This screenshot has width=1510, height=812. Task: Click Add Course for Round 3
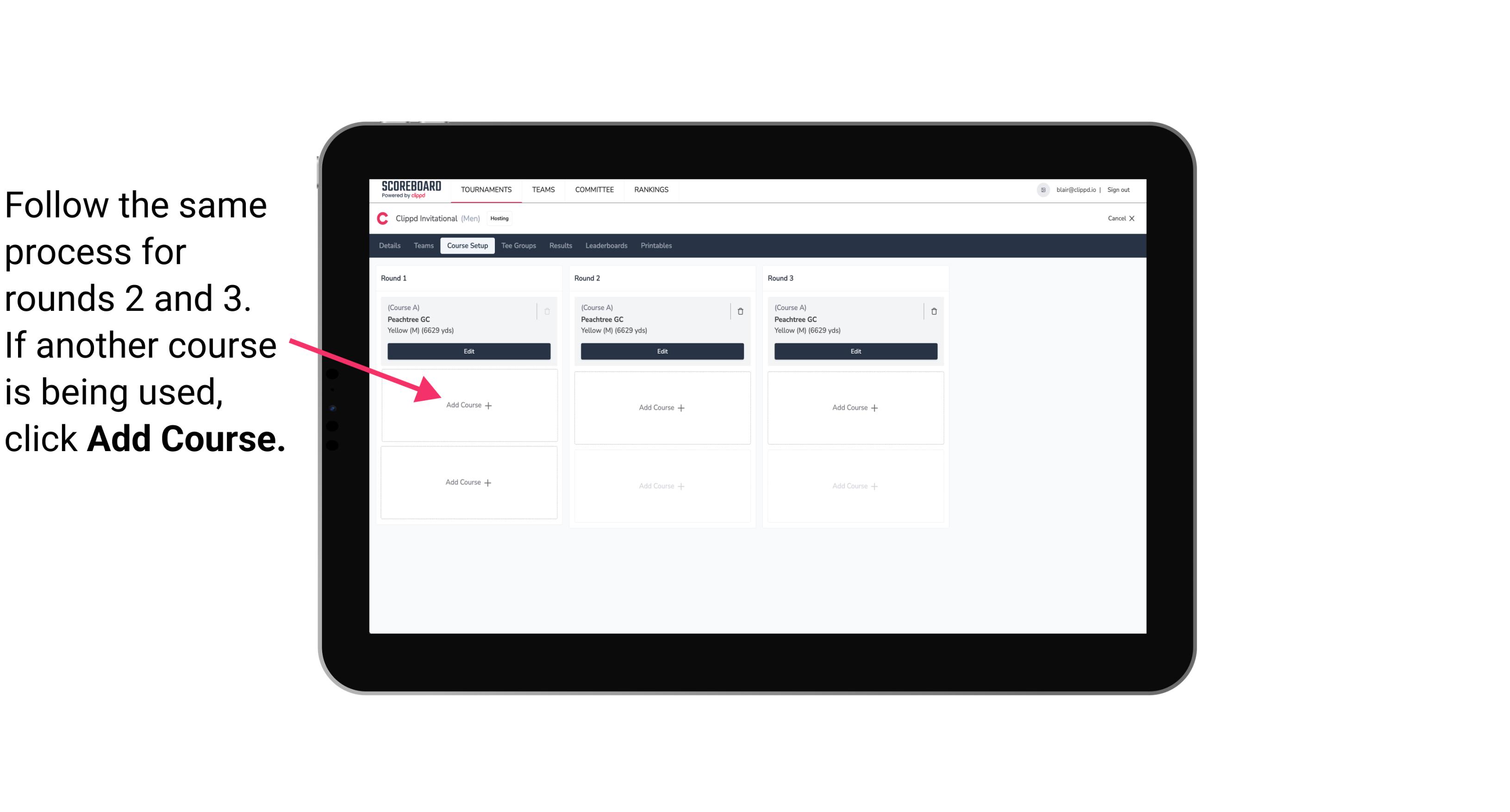coord(854,407)
